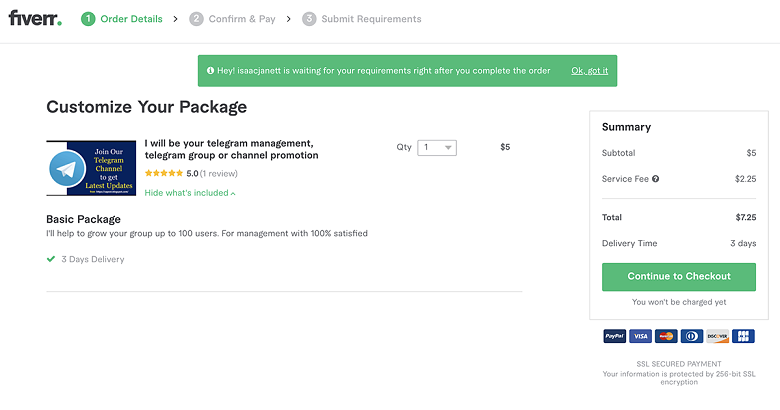Select the Order Details step
The width and height of the screenshot is (780, 410).
coord(122,19)
